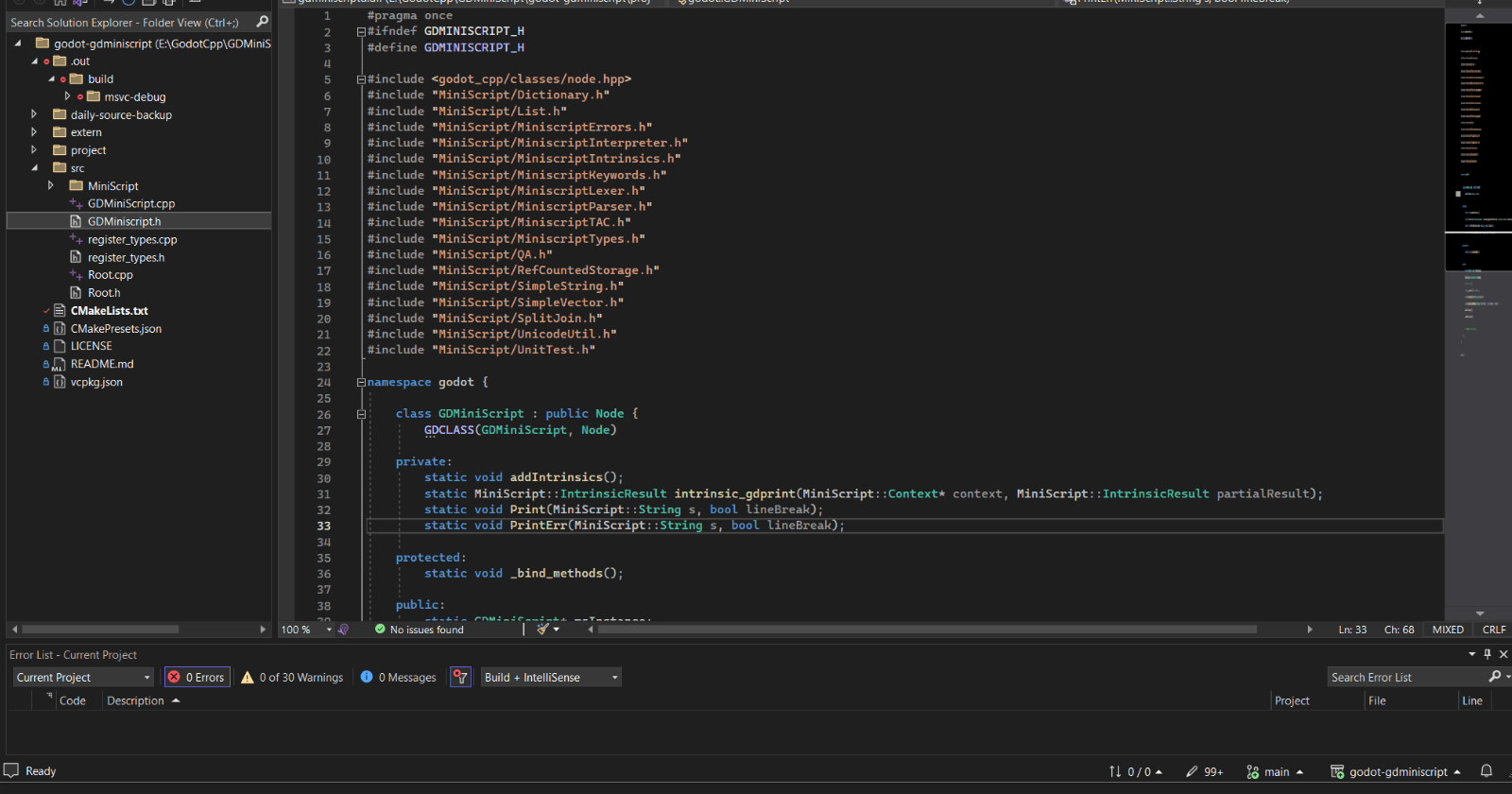Select the godot-gdminiscript root folder
The image size is (1512, 794).
pyautogui.click(x=162, y=43)
